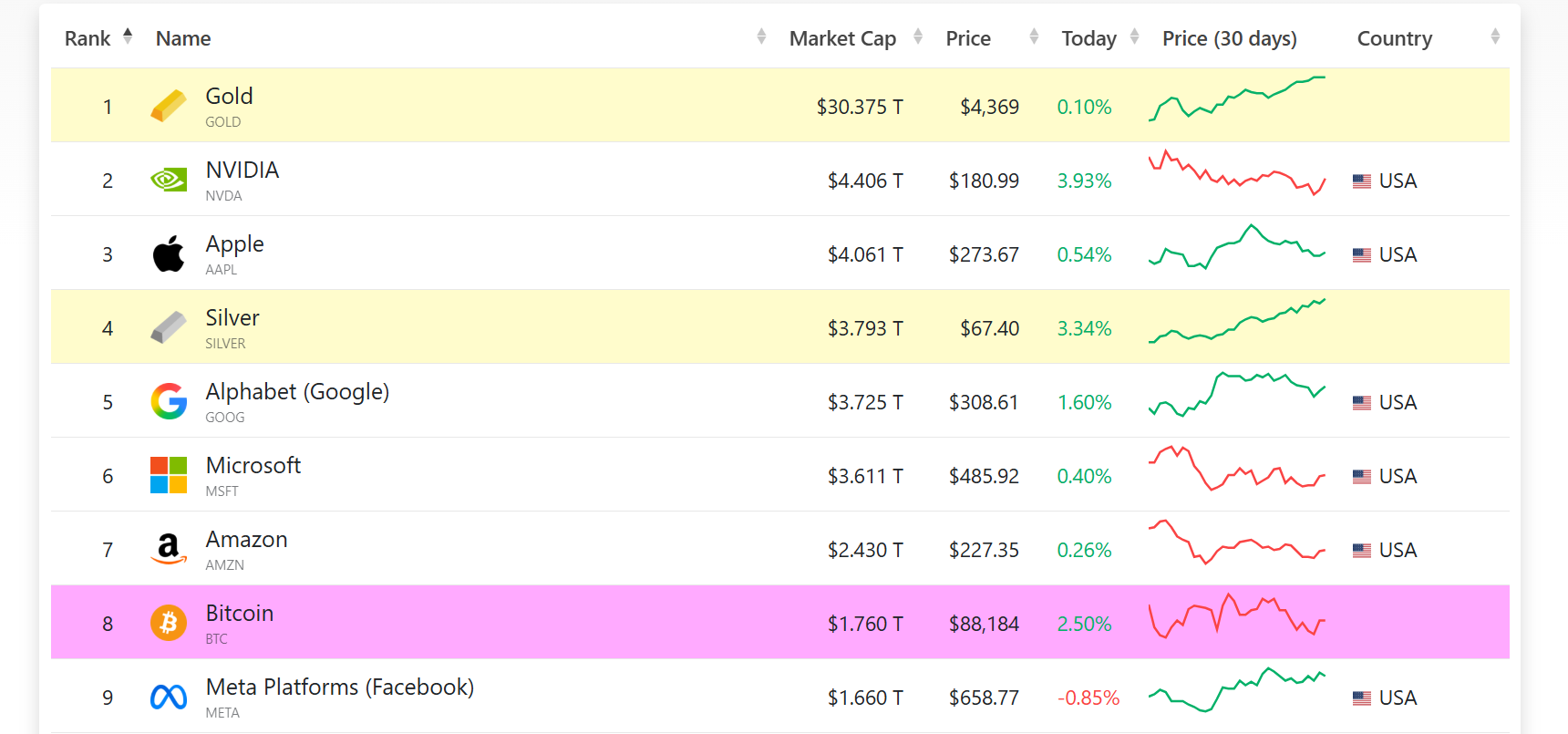
Task: Open the Meta Platforms (Facebook) link
Action: pos(340,687)
